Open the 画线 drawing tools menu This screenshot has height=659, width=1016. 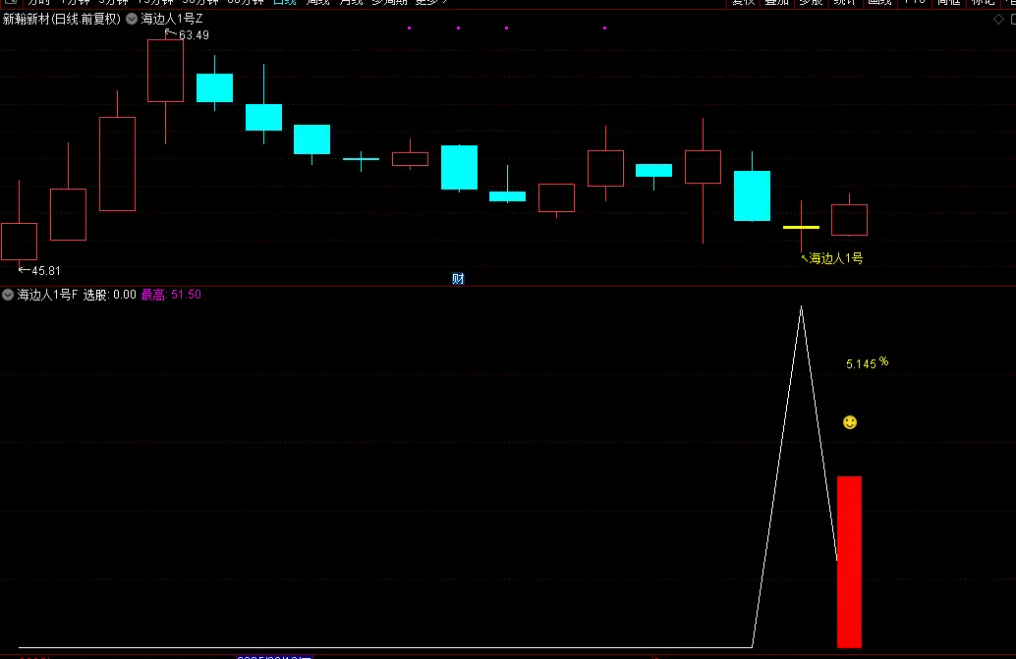click(x=879, y=2)
